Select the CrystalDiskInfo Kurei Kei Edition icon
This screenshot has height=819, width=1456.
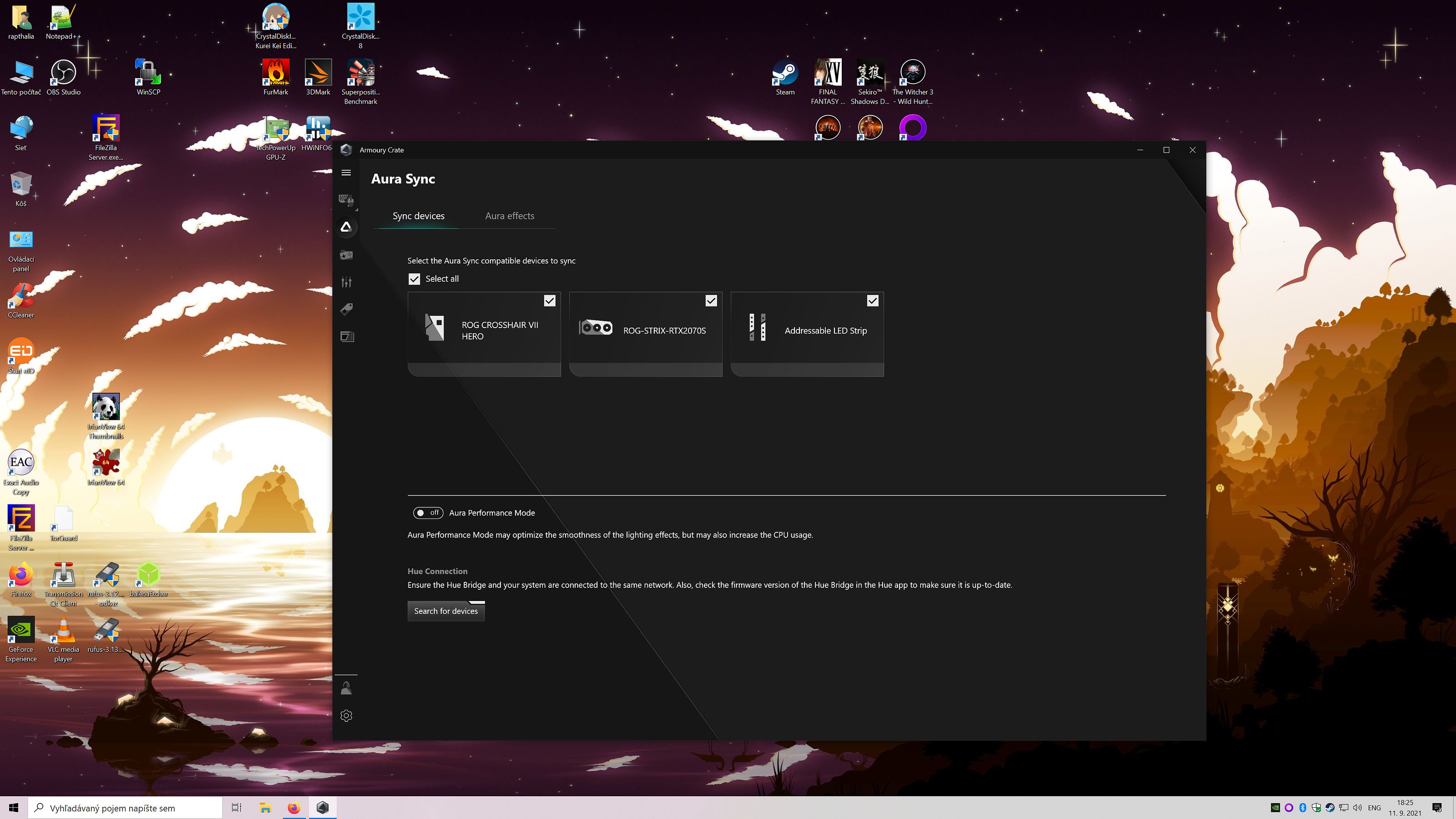[276, 26]
